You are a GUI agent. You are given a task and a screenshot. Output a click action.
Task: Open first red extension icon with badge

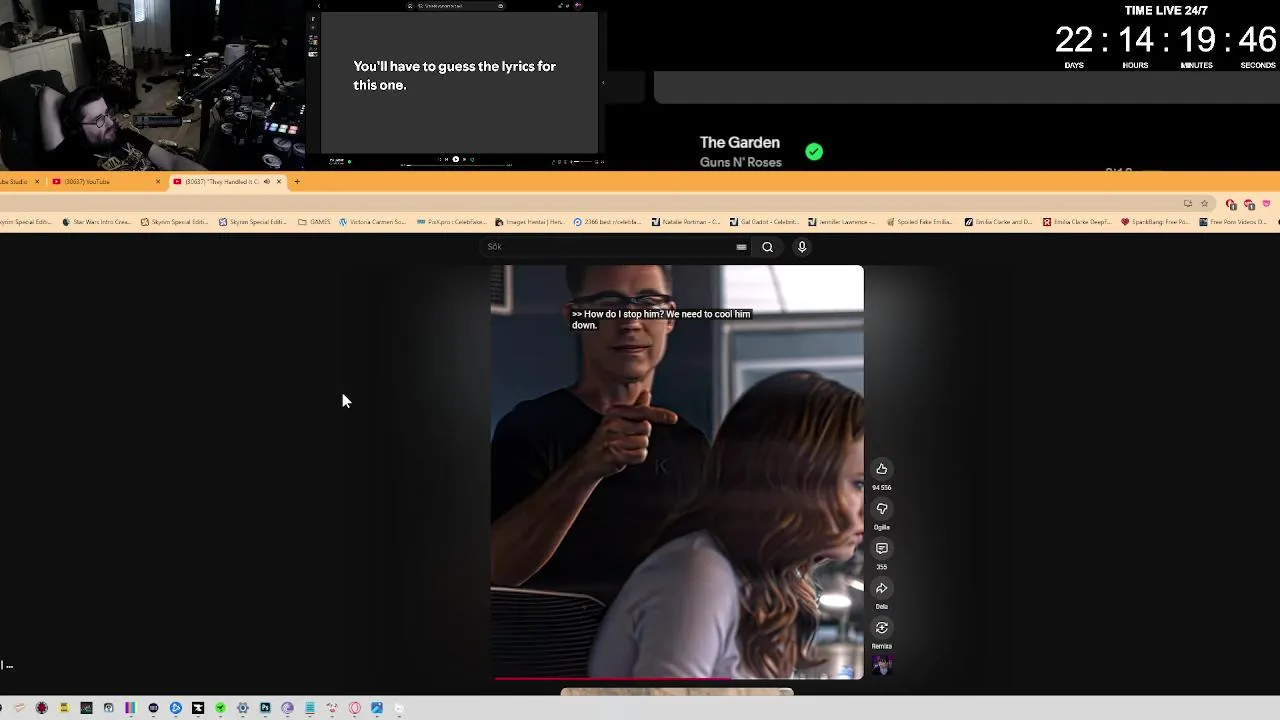click(1231, 204)
